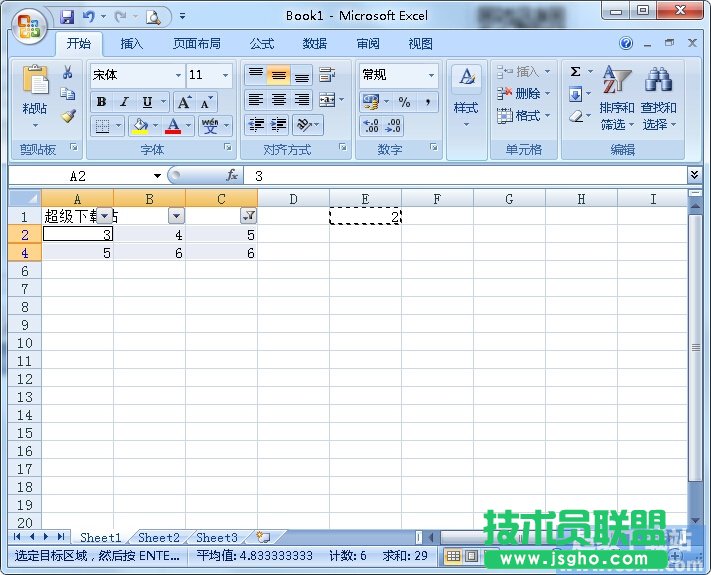Click the Save icon in quick access toolbar
This screenshot has height=575, width=711.
pos(67,16)
